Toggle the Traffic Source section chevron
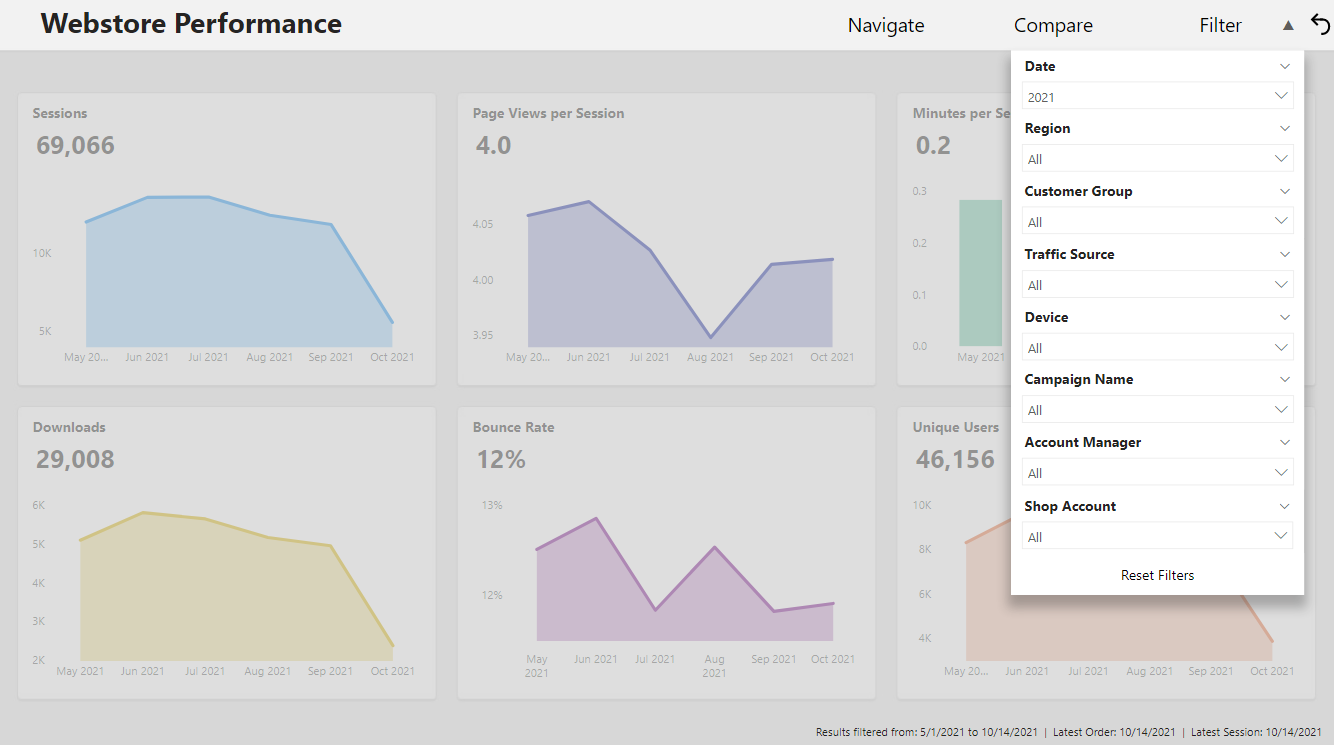The image size is (1334, 745). [1285, 254]
